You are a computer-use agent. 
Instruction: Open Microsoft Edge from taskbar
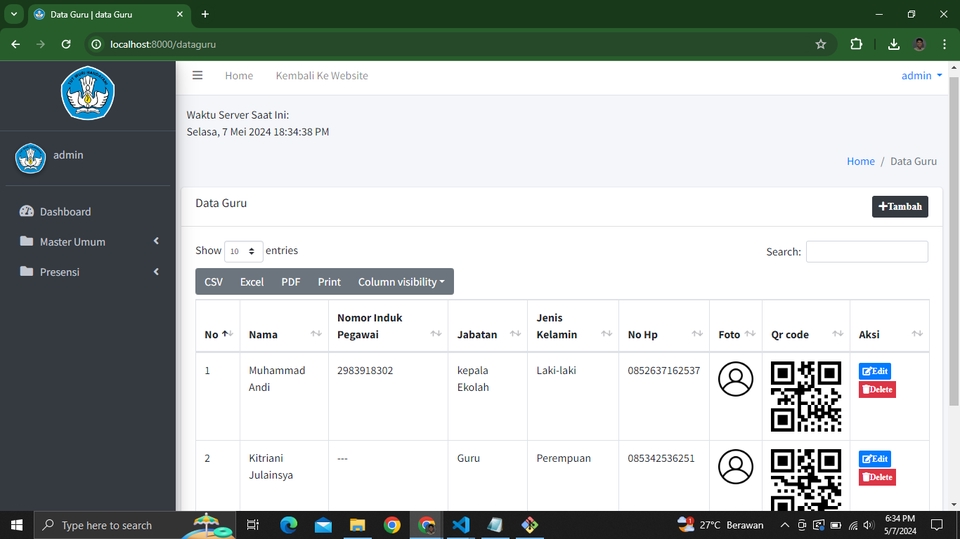(x=288, y=525)
